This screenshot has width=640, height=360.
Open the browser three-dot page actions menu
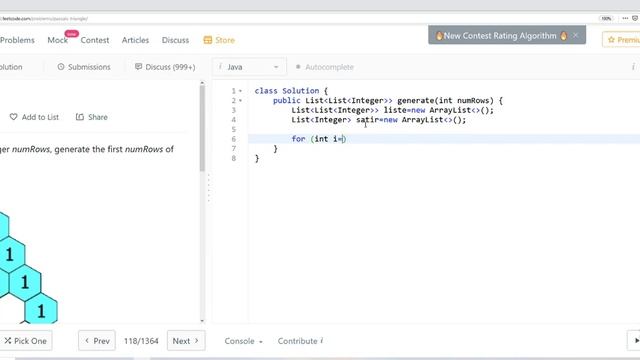tap(625, 18)
